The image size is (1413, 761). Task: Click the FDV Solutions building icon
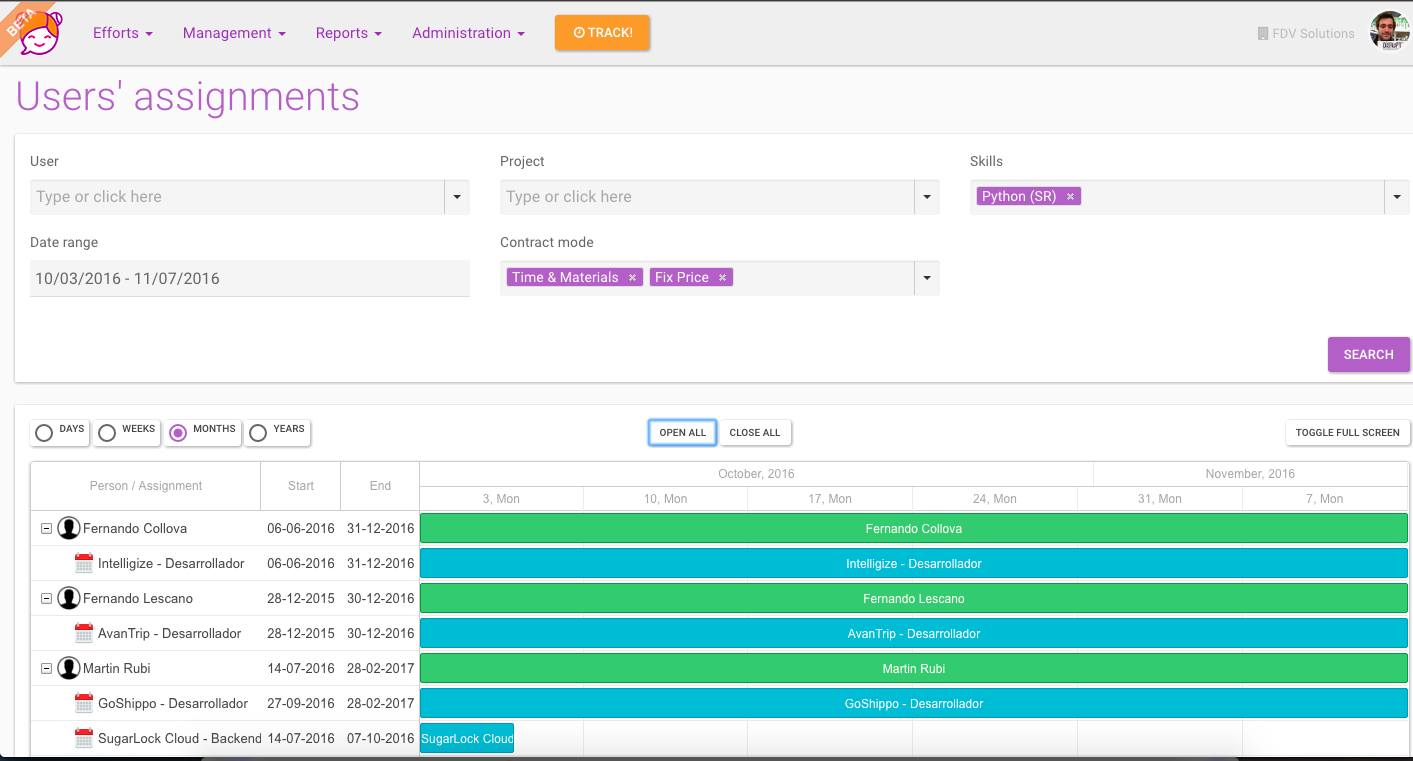coord(1263,33)
